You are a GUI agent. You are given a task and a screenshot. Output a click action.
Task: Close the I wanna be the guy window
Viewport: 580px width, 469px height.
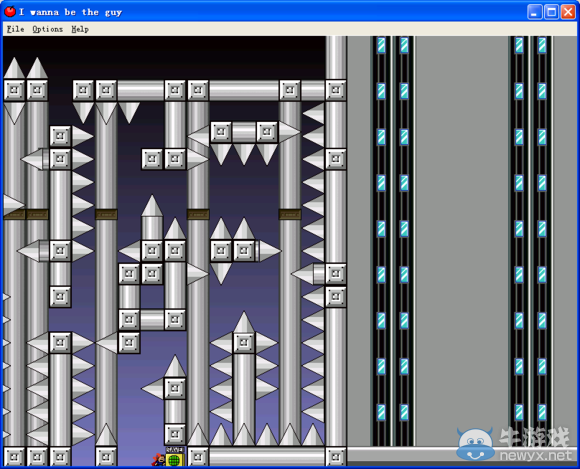pyautogui.click(x=568, y=12)
